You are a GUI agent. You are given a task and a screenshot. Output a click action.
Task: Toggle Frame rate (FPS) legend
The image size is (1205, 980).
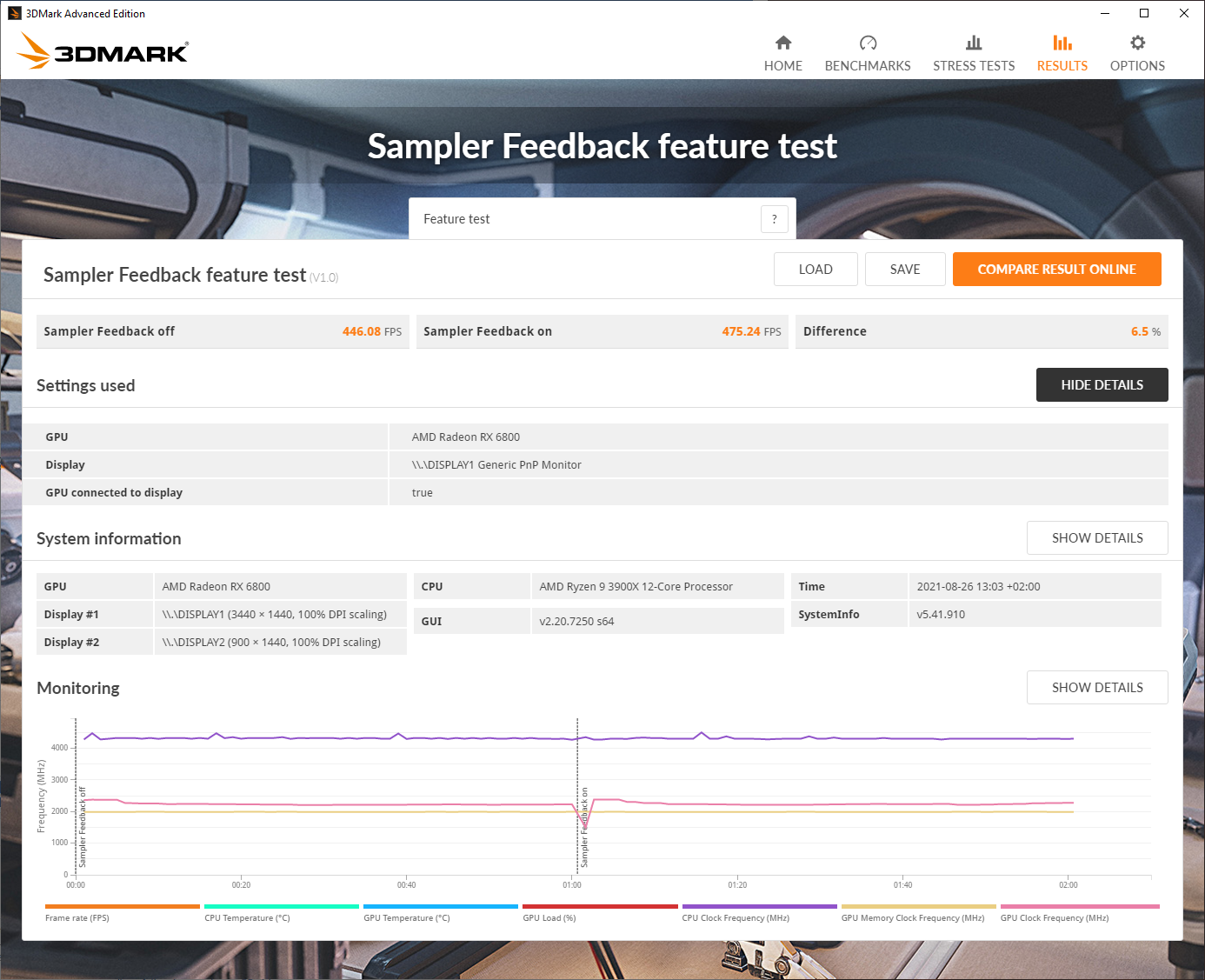[122, 913]
